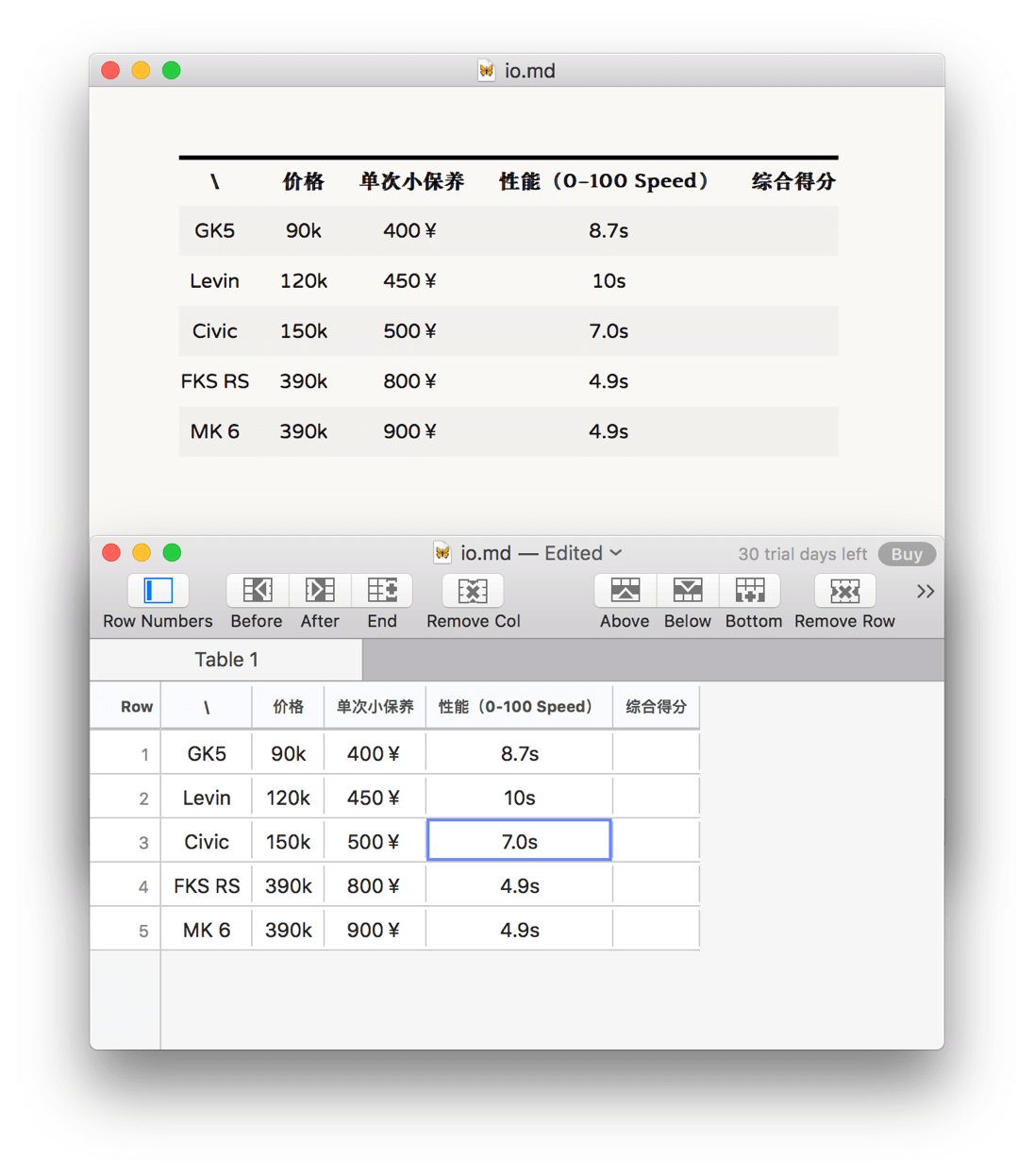Minimize the preview io.md window
The width and height of the screenshot is (1034, 1176).
pyautogui.click(x=141, y=71)
